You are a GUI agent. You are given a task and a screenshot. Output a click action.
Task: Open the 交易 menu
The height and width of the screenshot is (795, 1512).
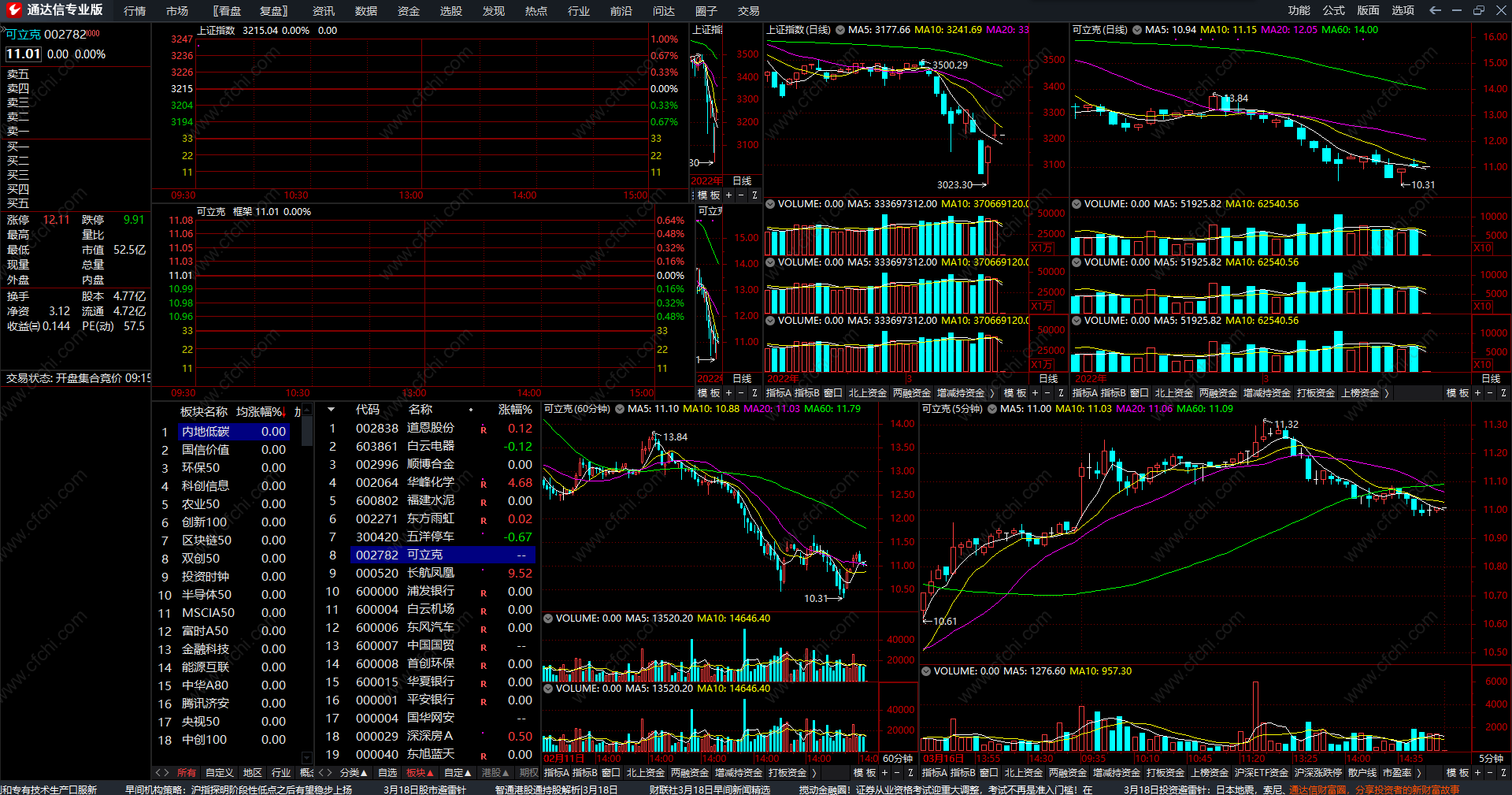[749, 11]
